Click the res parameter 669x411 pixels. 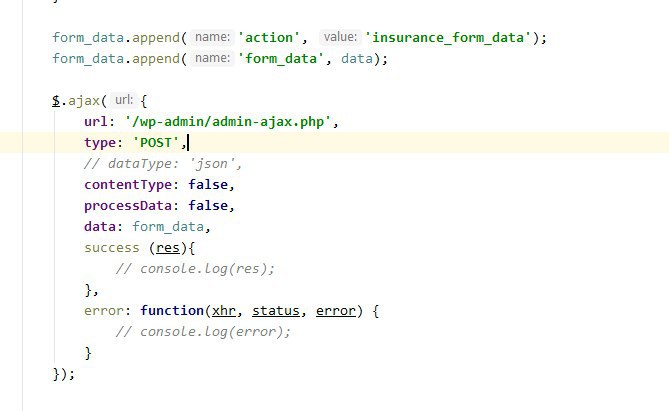[x=168, y=248]
